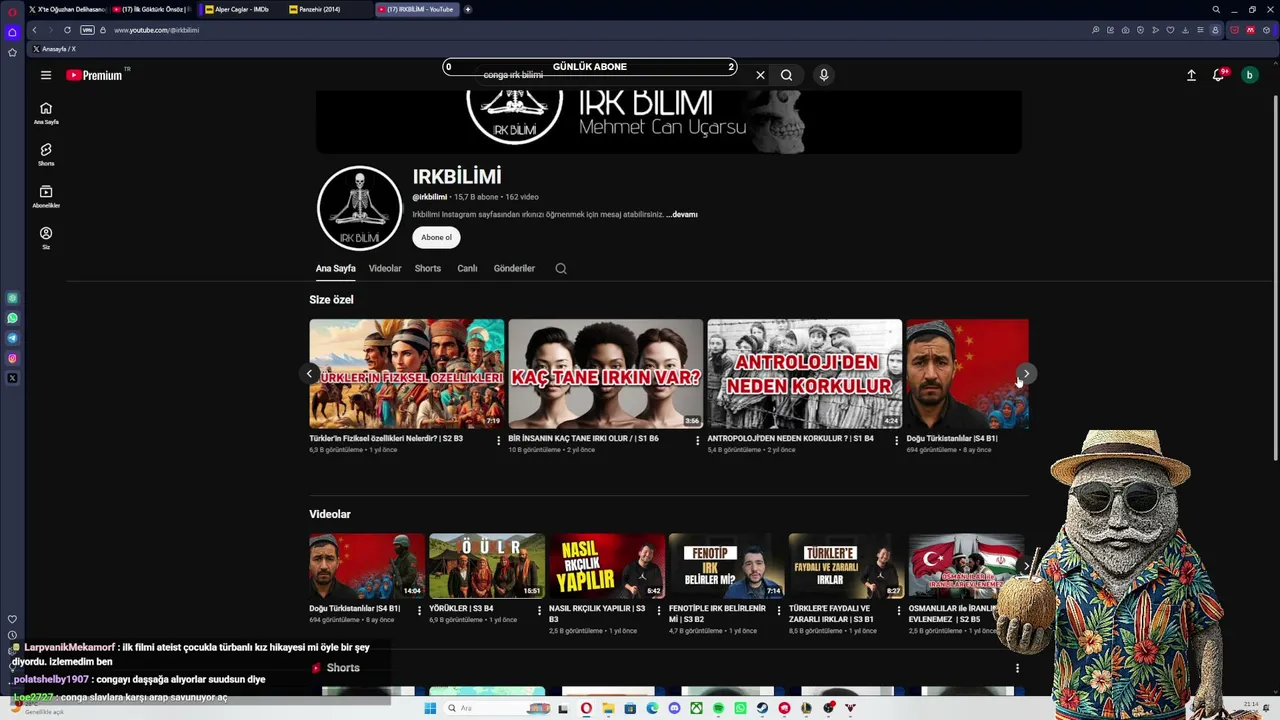The height and width of the screenshot is (720, 1280).
Task: Open File Explorer from the taskbar
Action: pos(608,708)
